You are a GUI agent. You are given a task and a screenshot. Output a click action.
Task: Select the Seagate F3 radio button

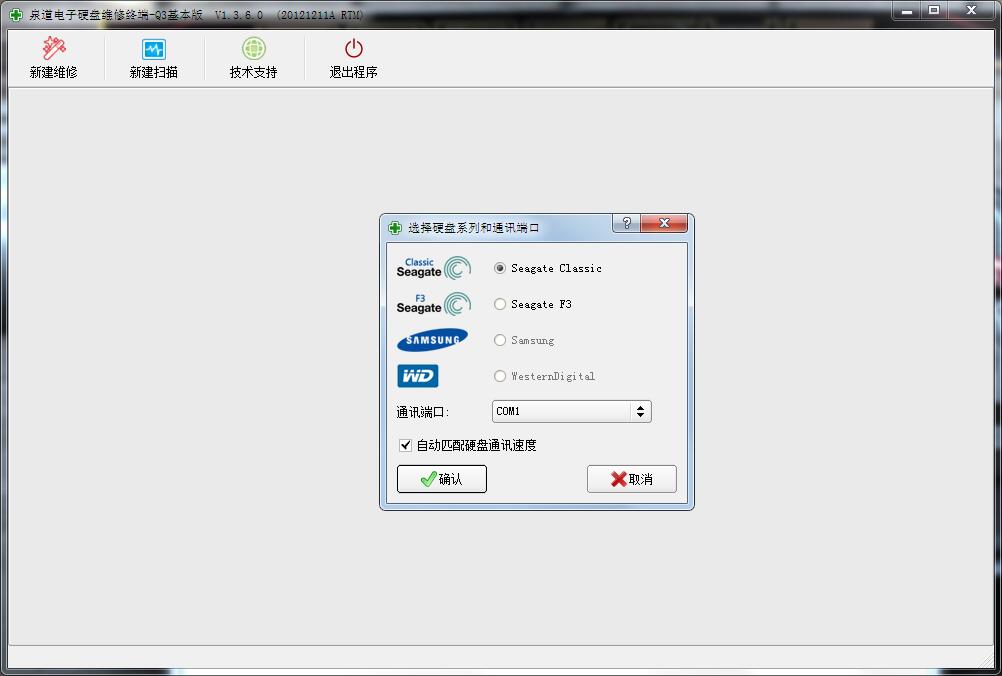tap(499, 303)
